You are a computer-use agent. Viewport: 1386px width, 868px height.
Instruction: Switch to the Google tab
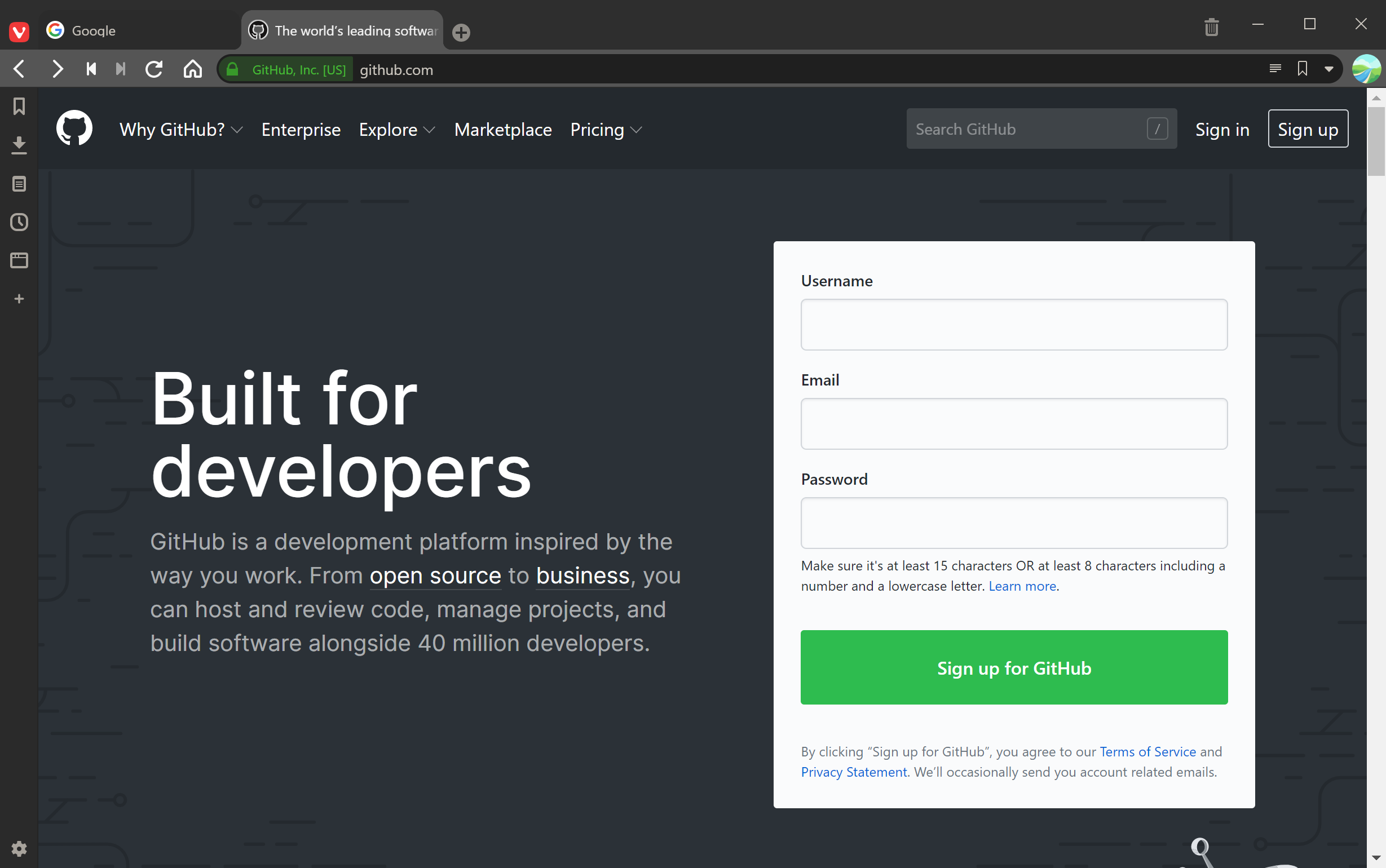coord(138,30)
